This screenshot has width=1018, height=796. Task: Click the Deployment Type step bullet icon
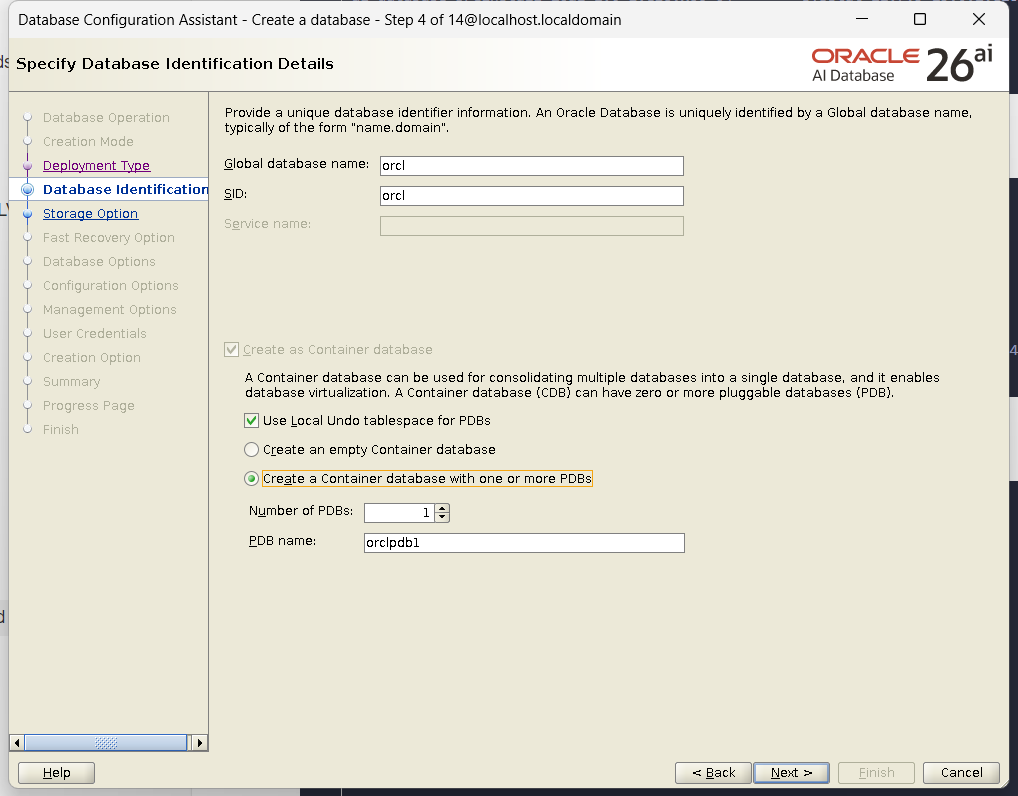(27, 166)
